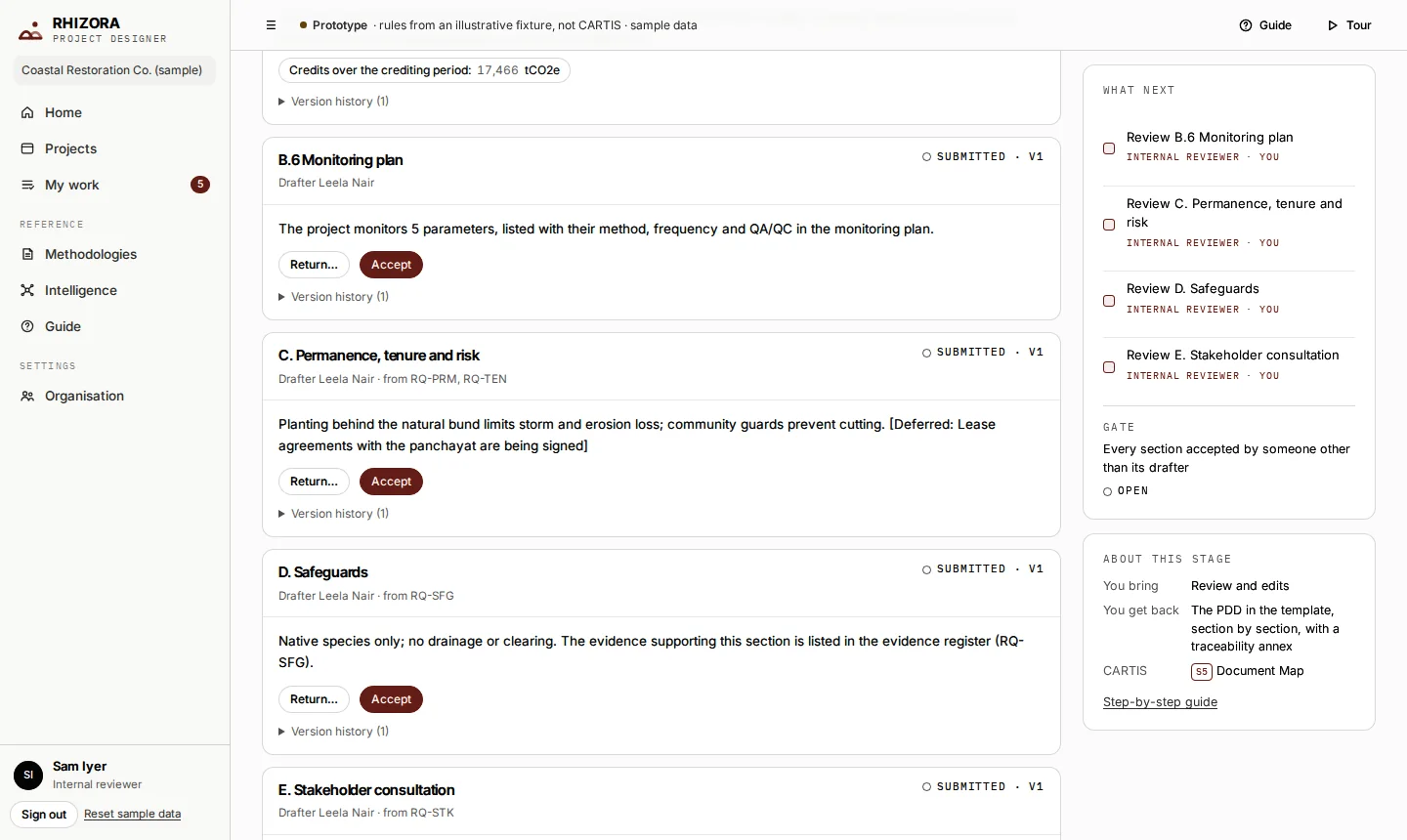Click the Methodologies document icon
Screen dimensions: 1407x840
click(x=27, y=254)
